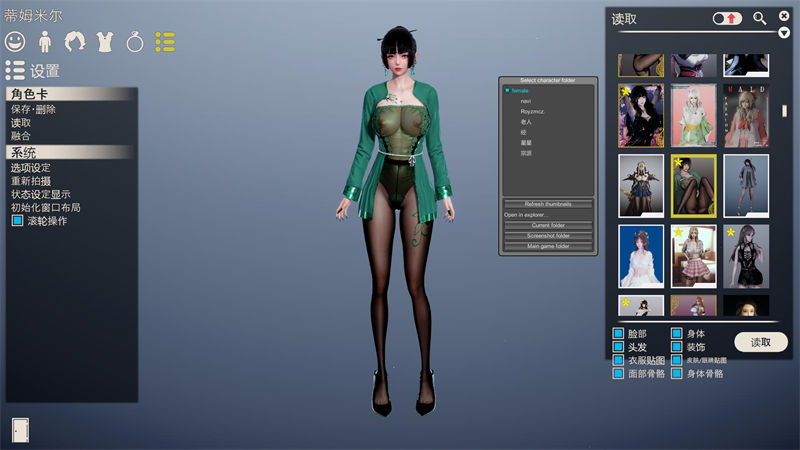Open the hair editing icon
Viewport: 800px width, 450px height.
(75, 42)
